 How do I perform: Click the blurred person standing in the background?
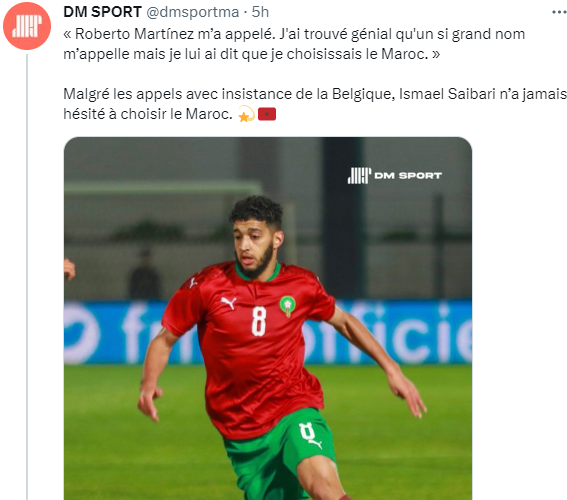click(145, 274)
